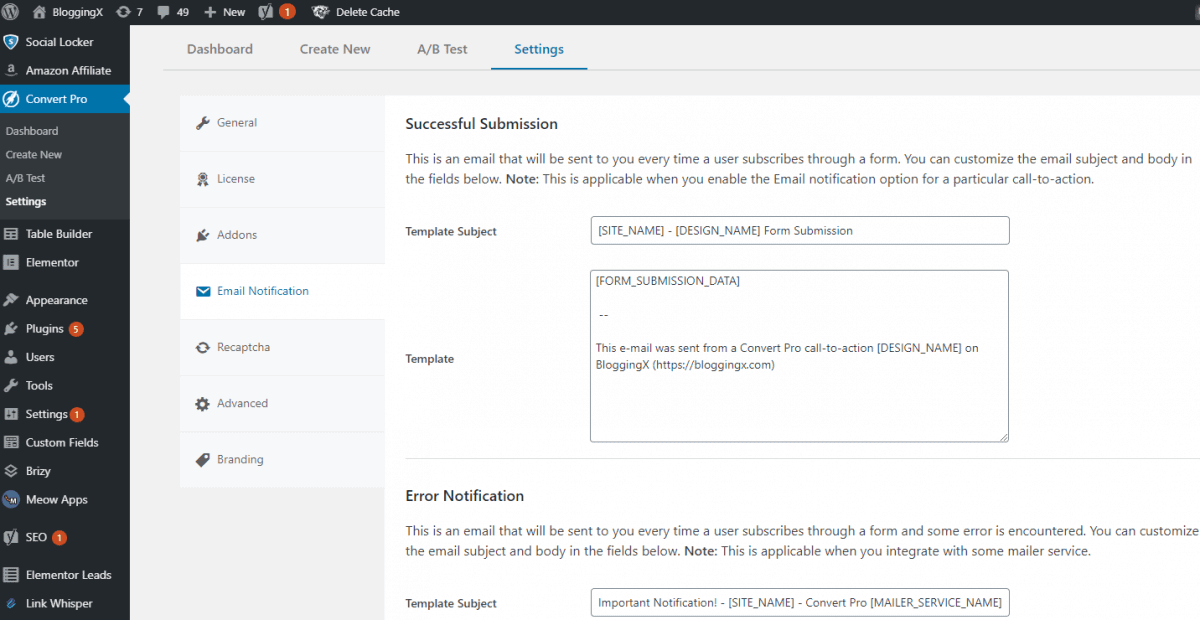This screenshot has width=1200, height=620.
Task: Select Recaptcha settings via its refresh icon
Action: click(x=203, y=347)
